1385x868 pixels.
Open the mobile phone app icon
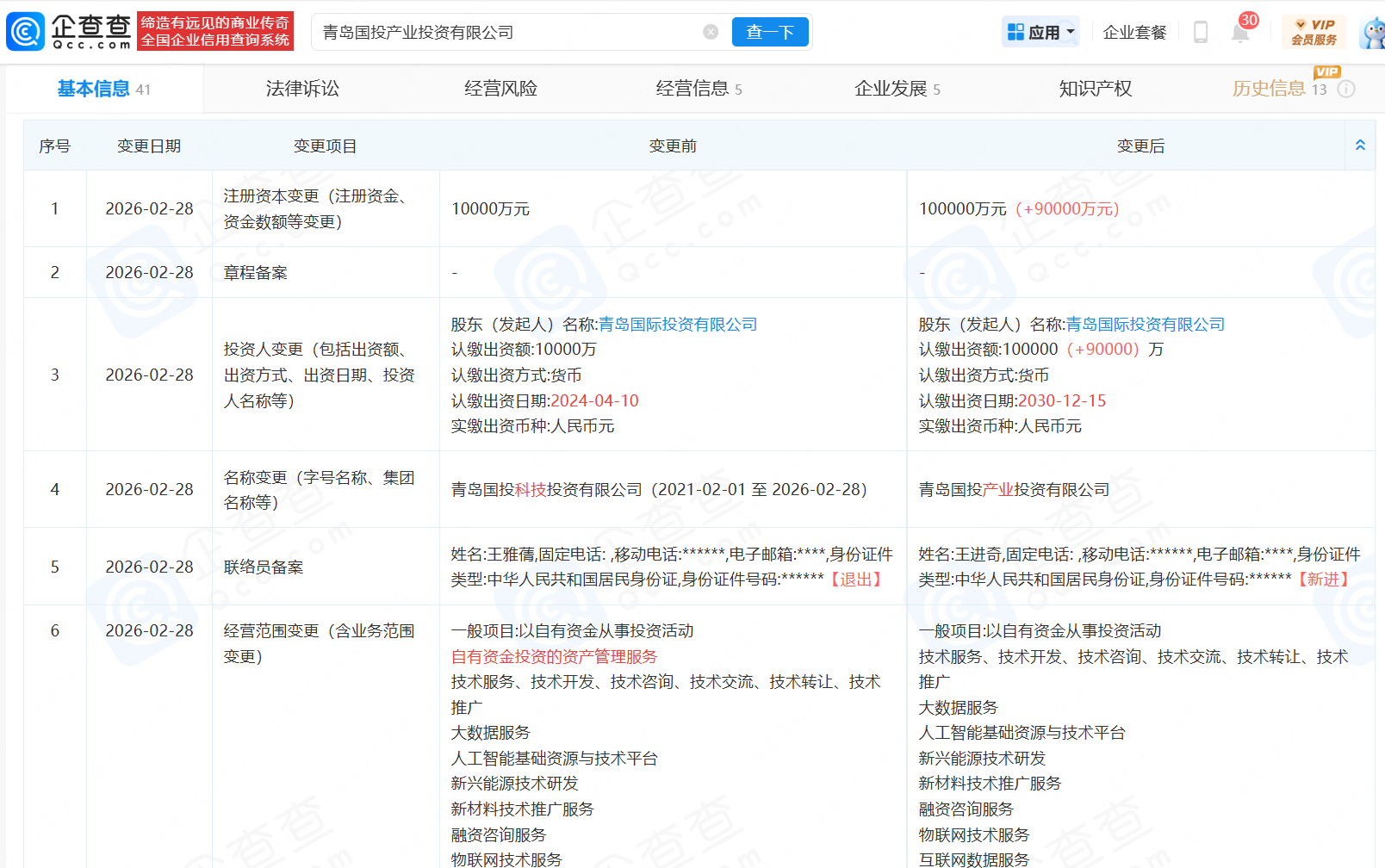click(1200, 33)
